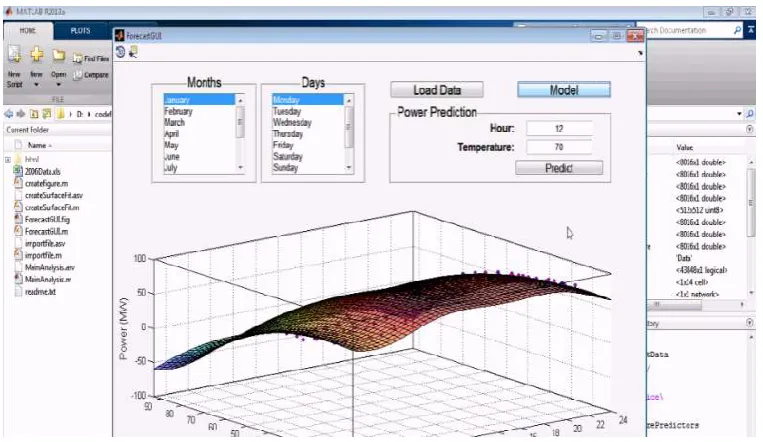Switch to the HOME tab

click(x=27, y=30)
